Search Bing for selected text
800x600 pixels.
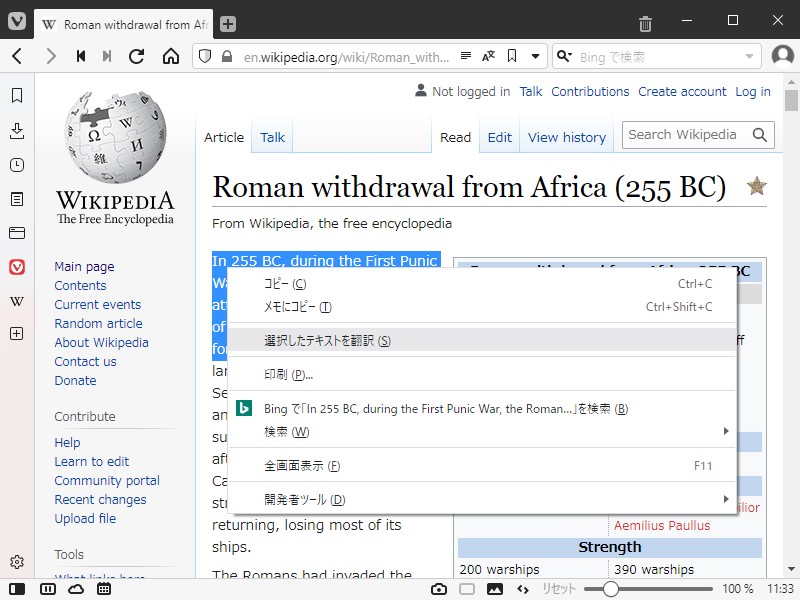click(481, 409)
